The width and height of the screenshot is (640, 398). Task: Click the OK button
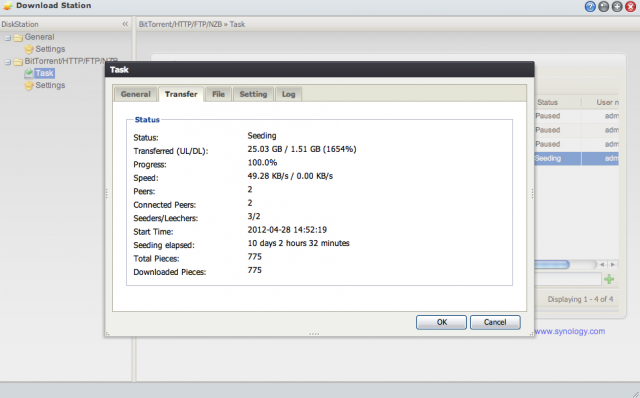coord(441,322)
